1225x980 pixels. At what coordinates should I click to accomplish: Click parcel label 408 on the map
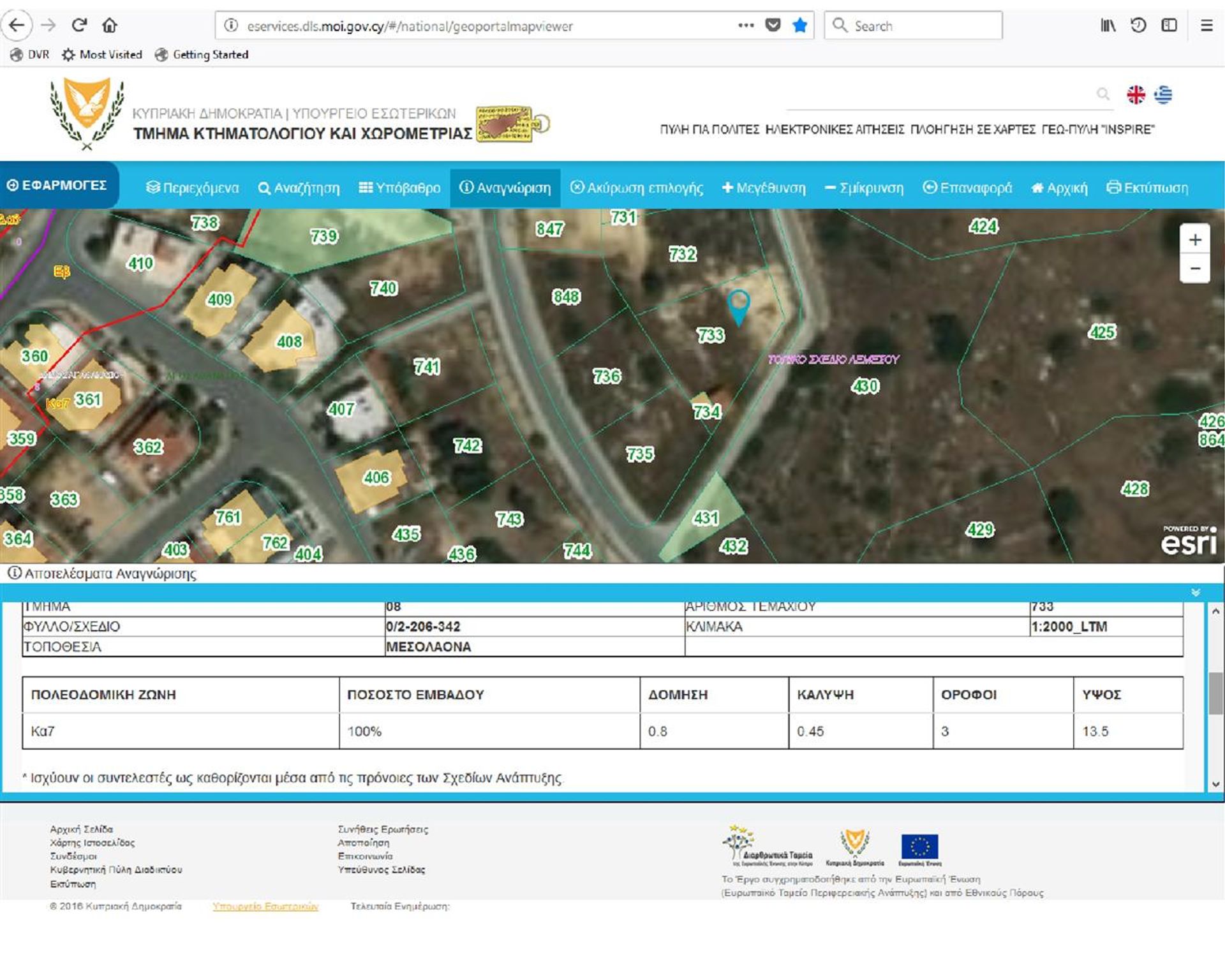pyautogui.click(x=289, y=341)
